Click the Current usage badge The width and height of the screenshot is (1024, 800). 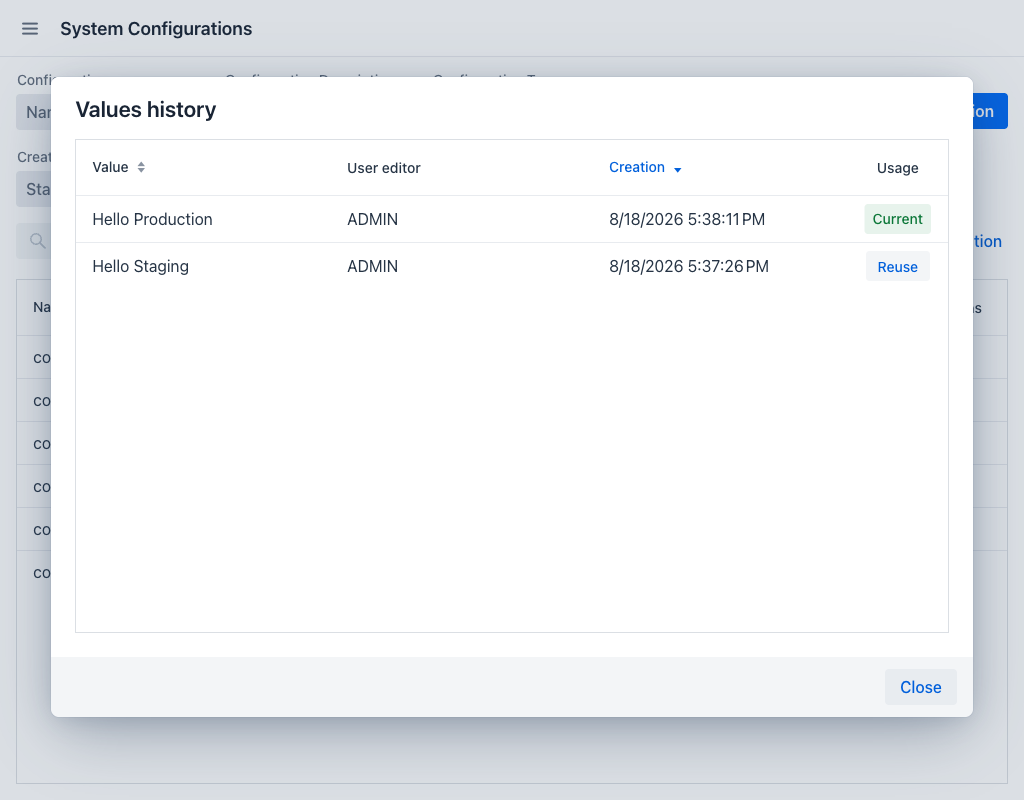(x=897, y=219)
